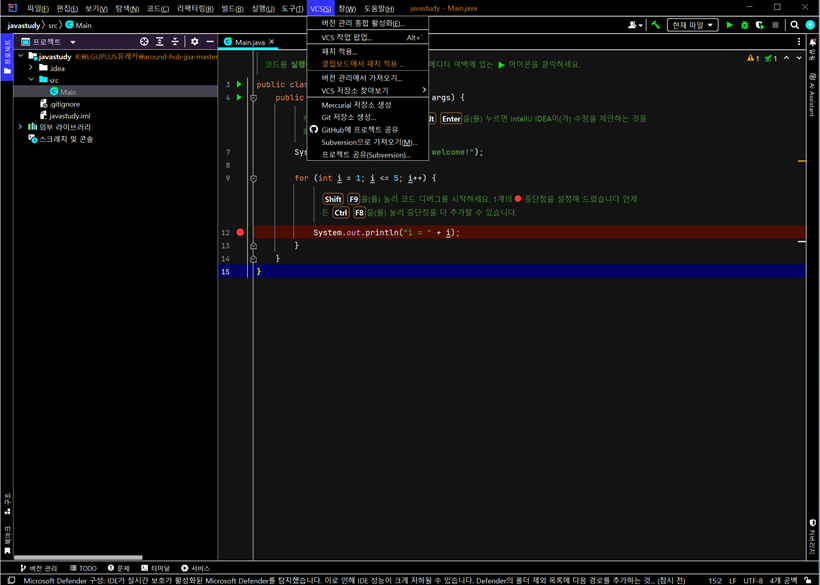Screen dimensions: 820x585
Task: Toggle the breakpoint on line 12
Action: pyautogui.click(x=240, y=231)
